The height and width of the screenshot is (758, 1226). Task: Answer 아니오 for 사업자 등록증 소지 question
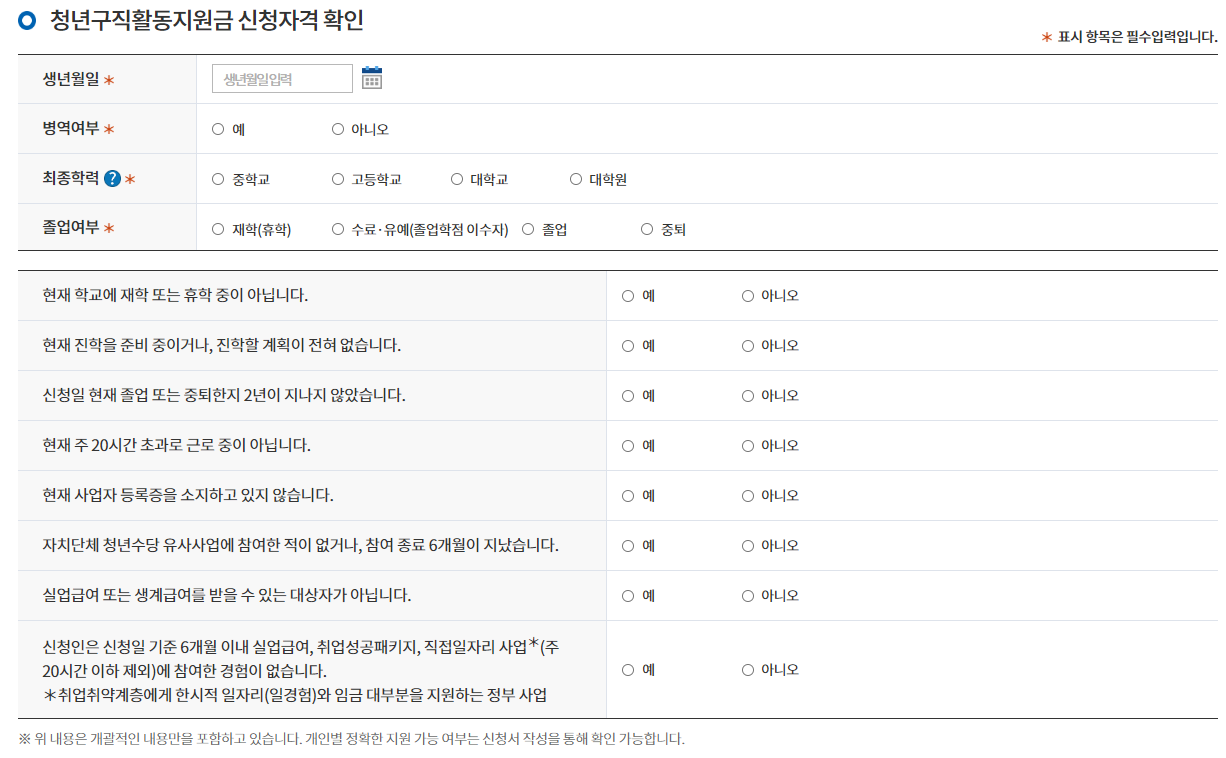[x=748, y=496]
